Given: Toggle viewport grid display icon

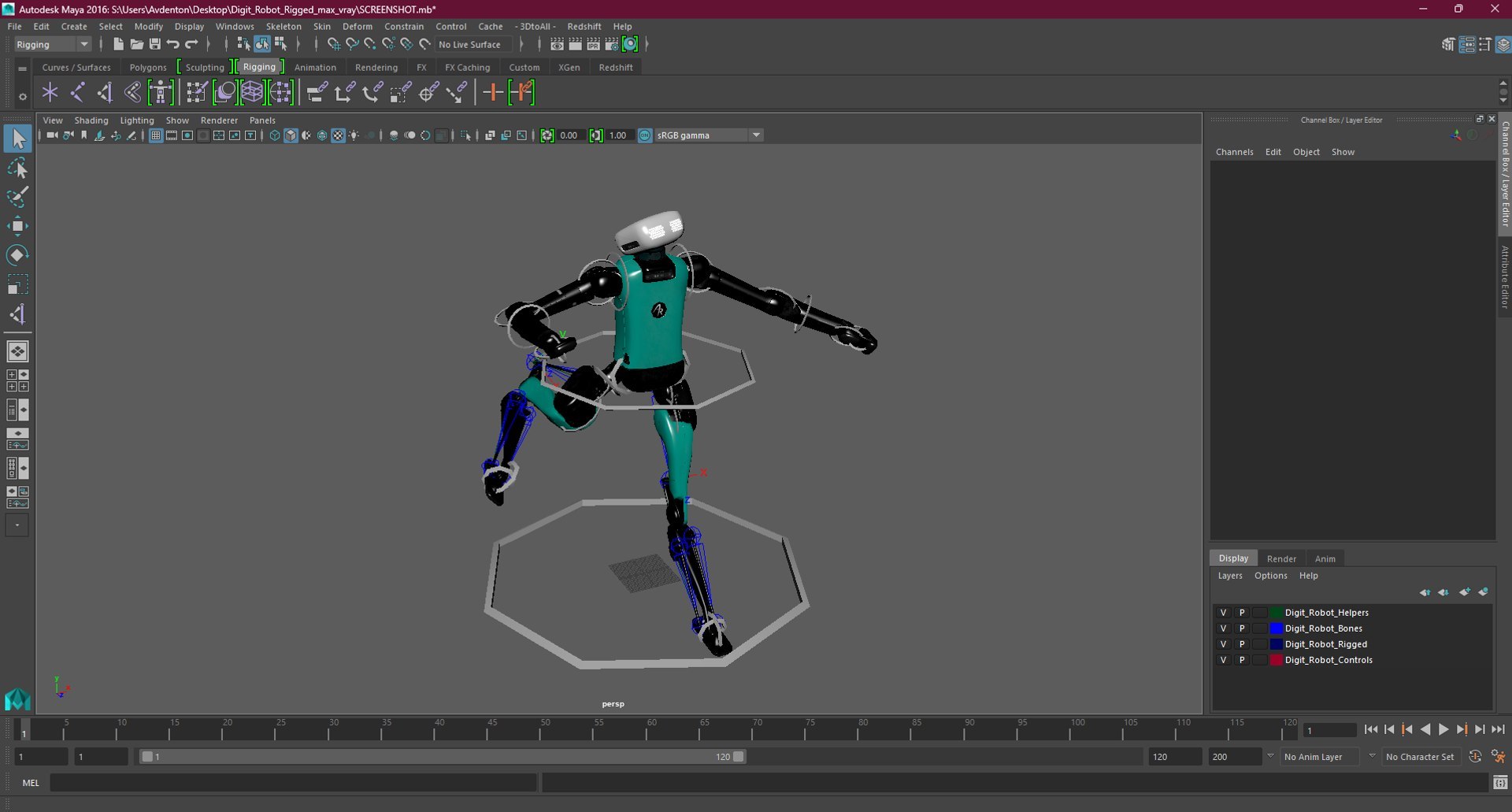Looking at the screenshot, I should pos(156,135).
